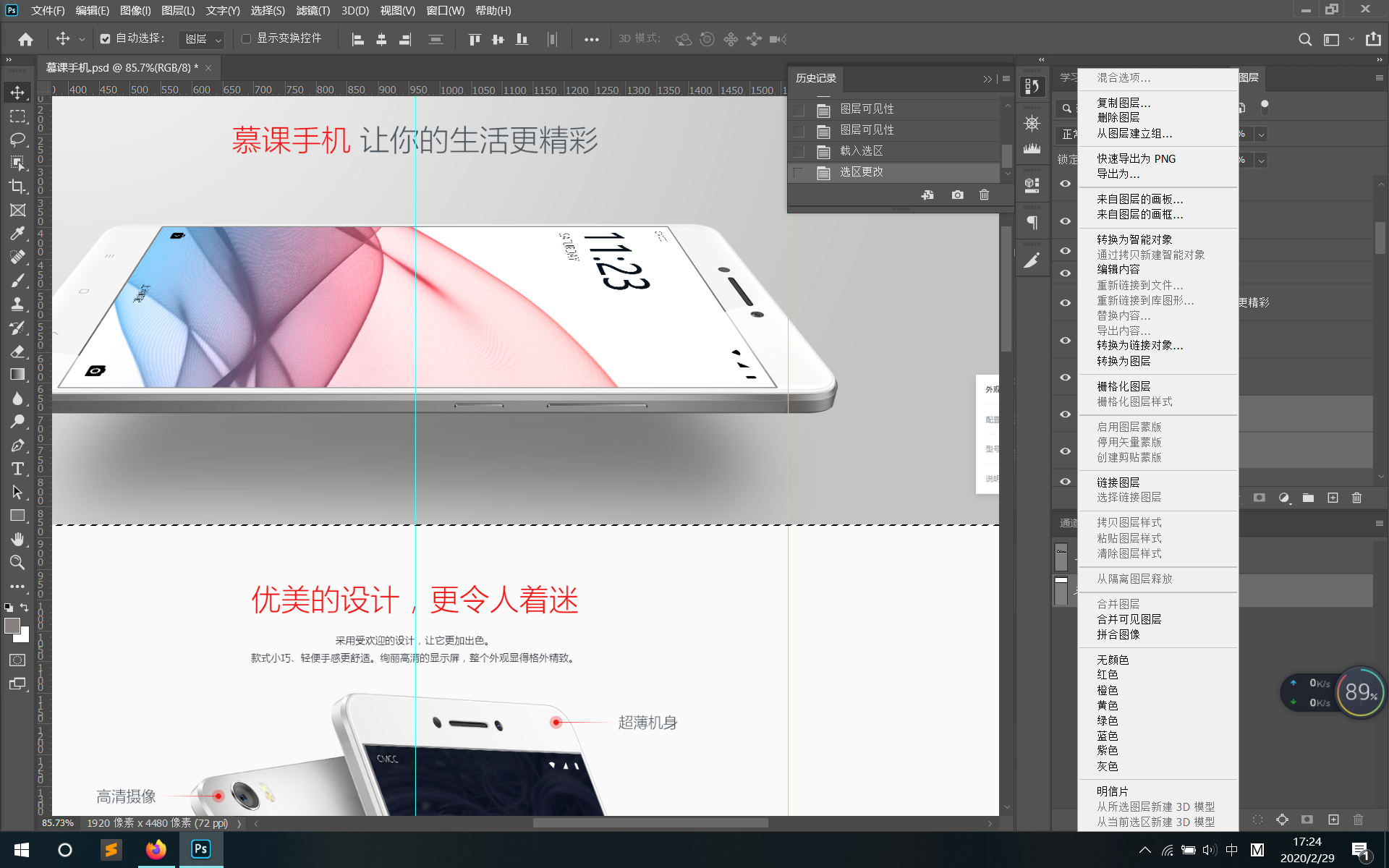Hide the bottommost visible layer's eye

(1065, 482)
